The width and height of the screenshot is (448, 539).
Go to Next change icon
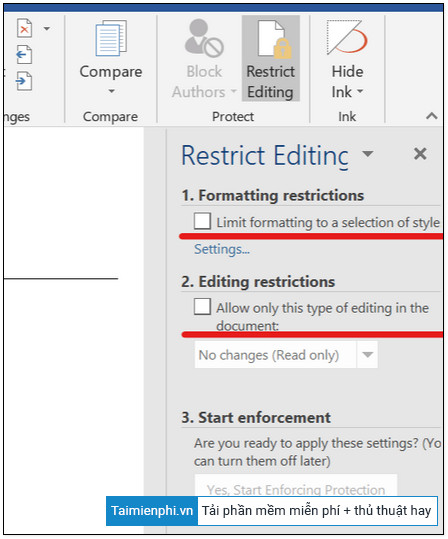click(24, 81)
